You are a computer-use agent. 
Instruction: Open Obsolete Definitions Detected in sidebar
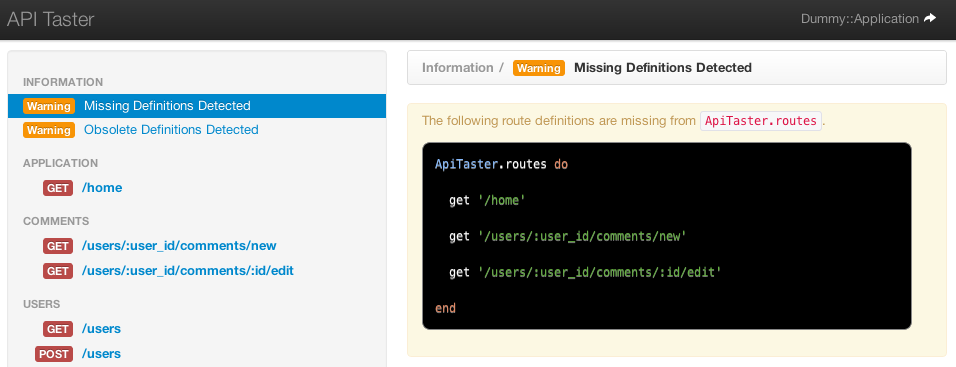coord(171,130)
